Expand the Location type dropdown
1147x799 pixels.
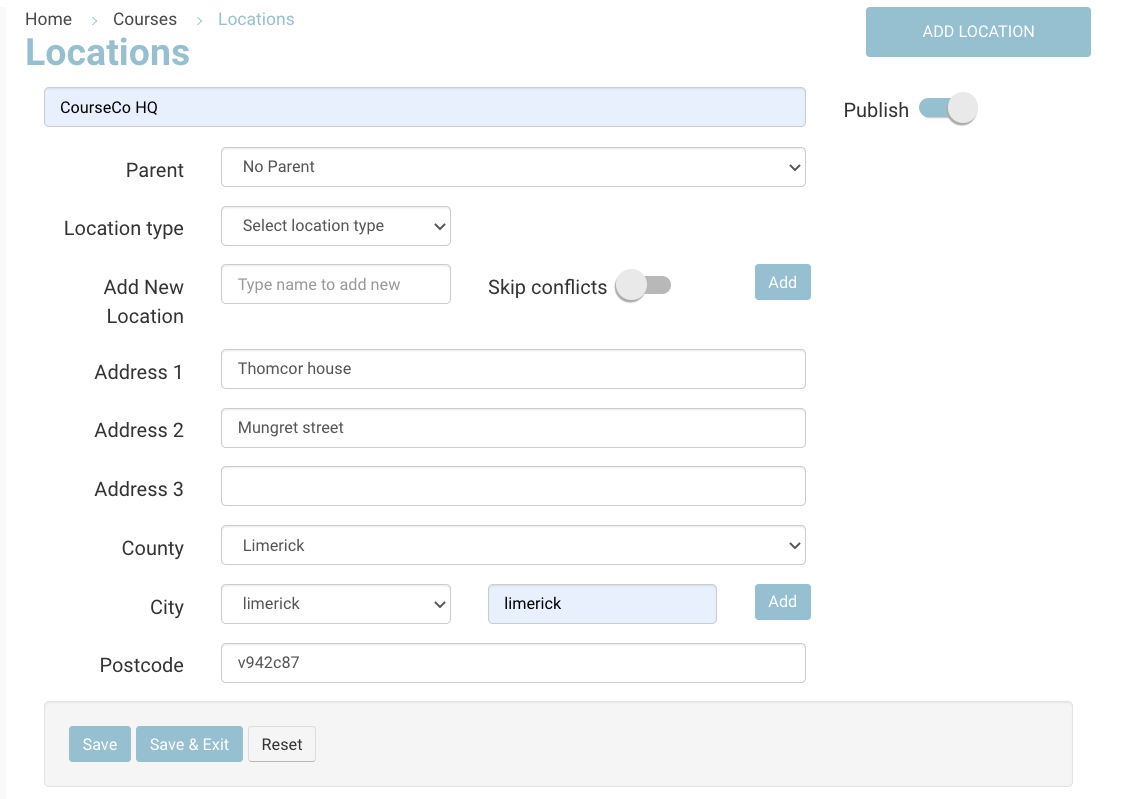[335, 226]
